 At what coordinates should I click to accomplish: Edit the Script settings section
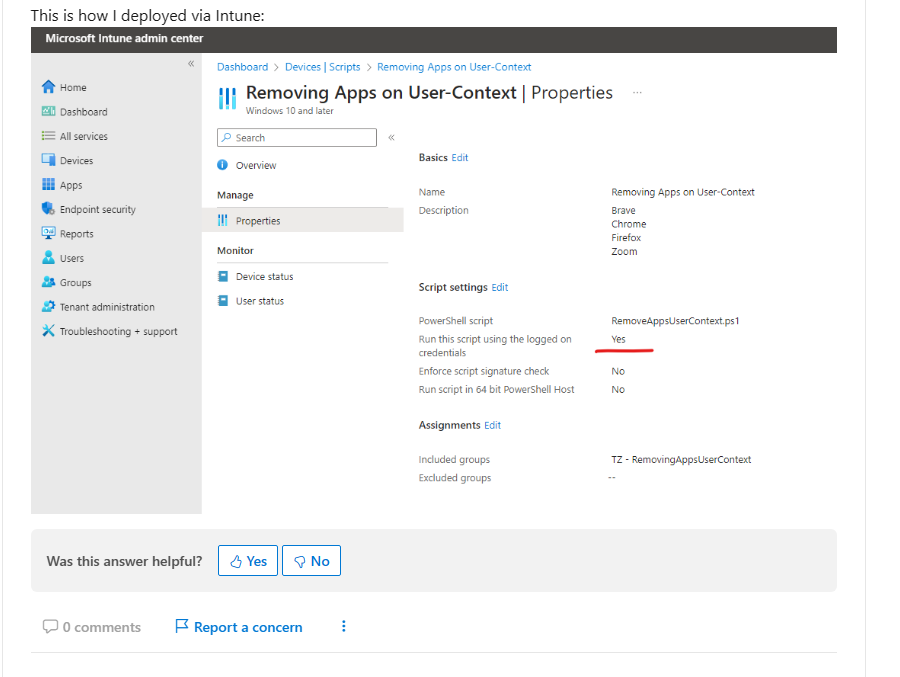[500, 287]
